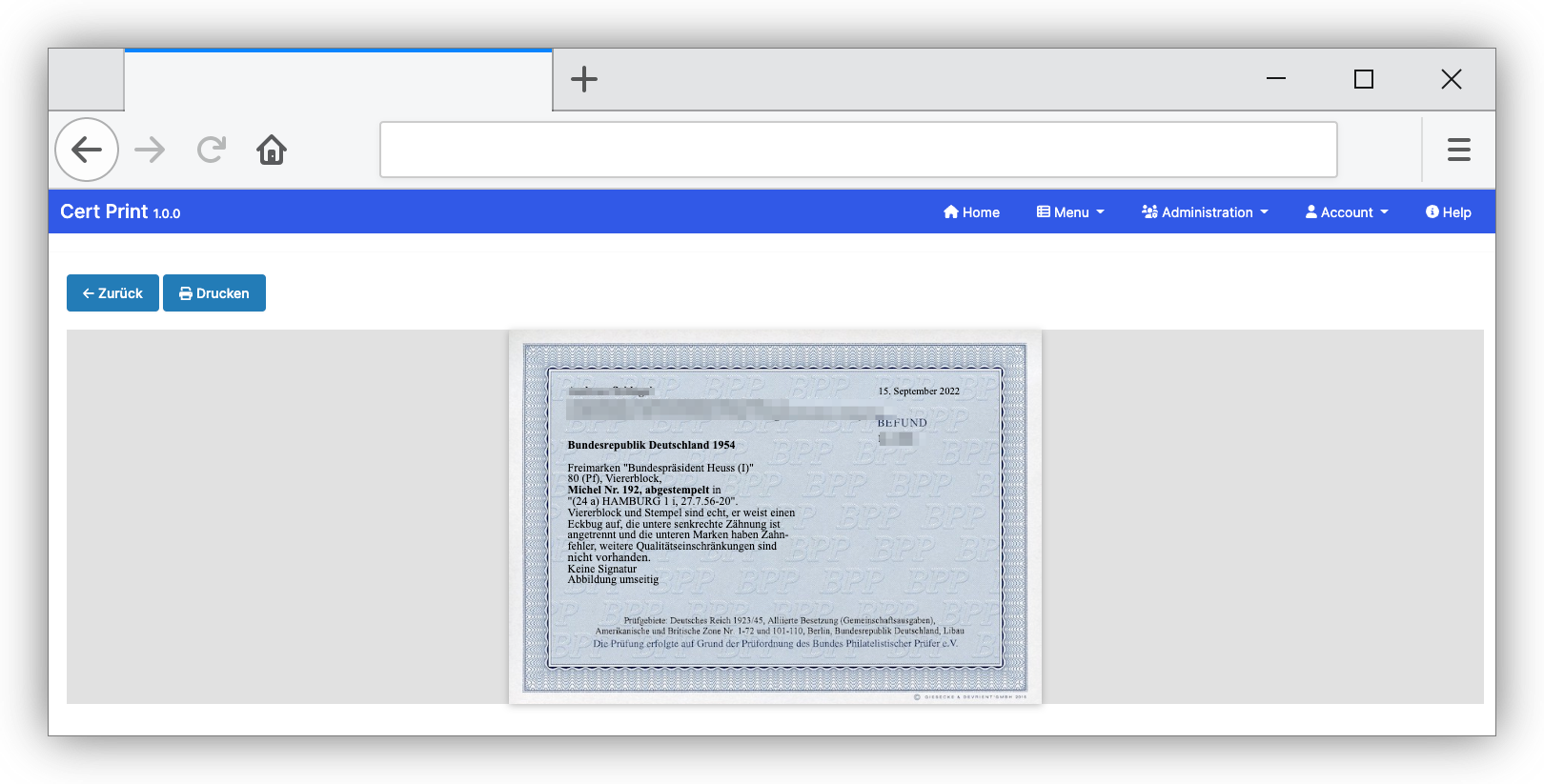This screenshot has width=1544, height=784.
Task: Select the active browser tab
Action: (338, 81)
